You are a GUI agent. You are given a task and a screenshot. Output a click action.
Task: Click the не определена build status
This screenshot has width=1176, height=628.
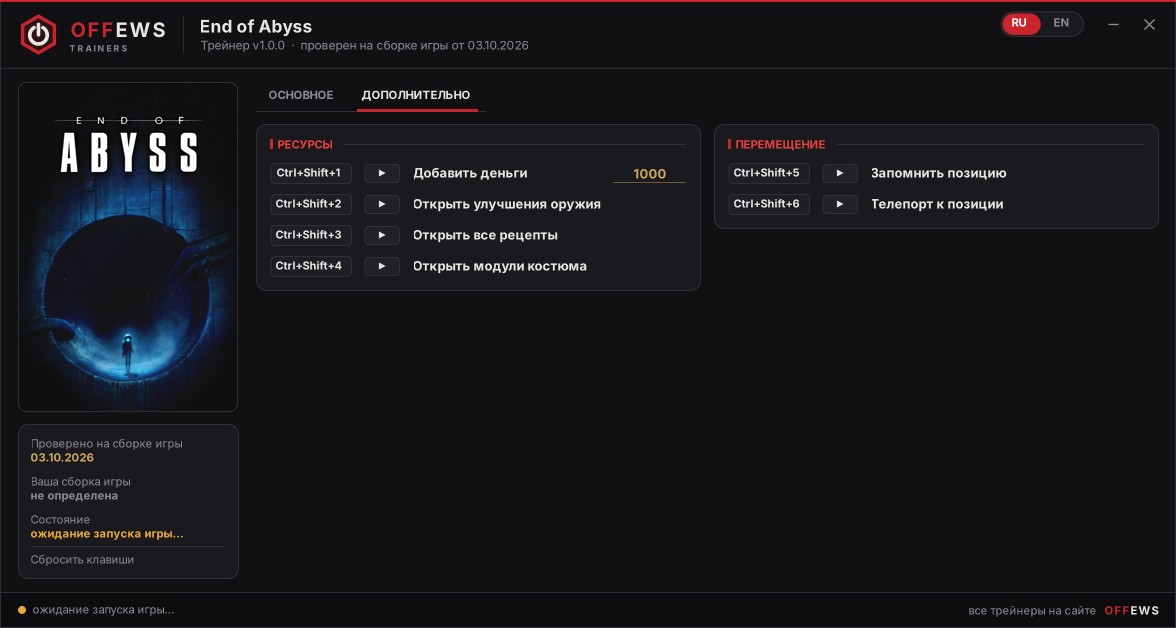[x=74, y=496]
